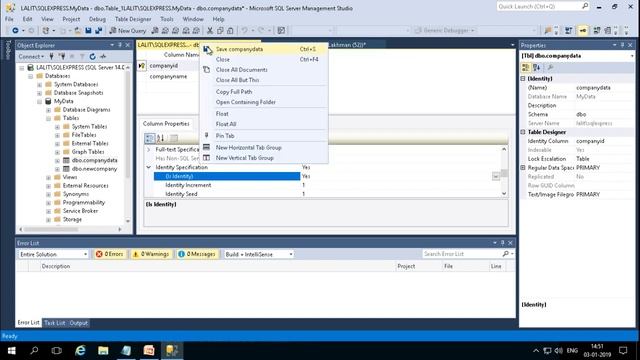Click the Set Primary Key icon in the toolbar

pyautogui.click(x=583, y=31)
